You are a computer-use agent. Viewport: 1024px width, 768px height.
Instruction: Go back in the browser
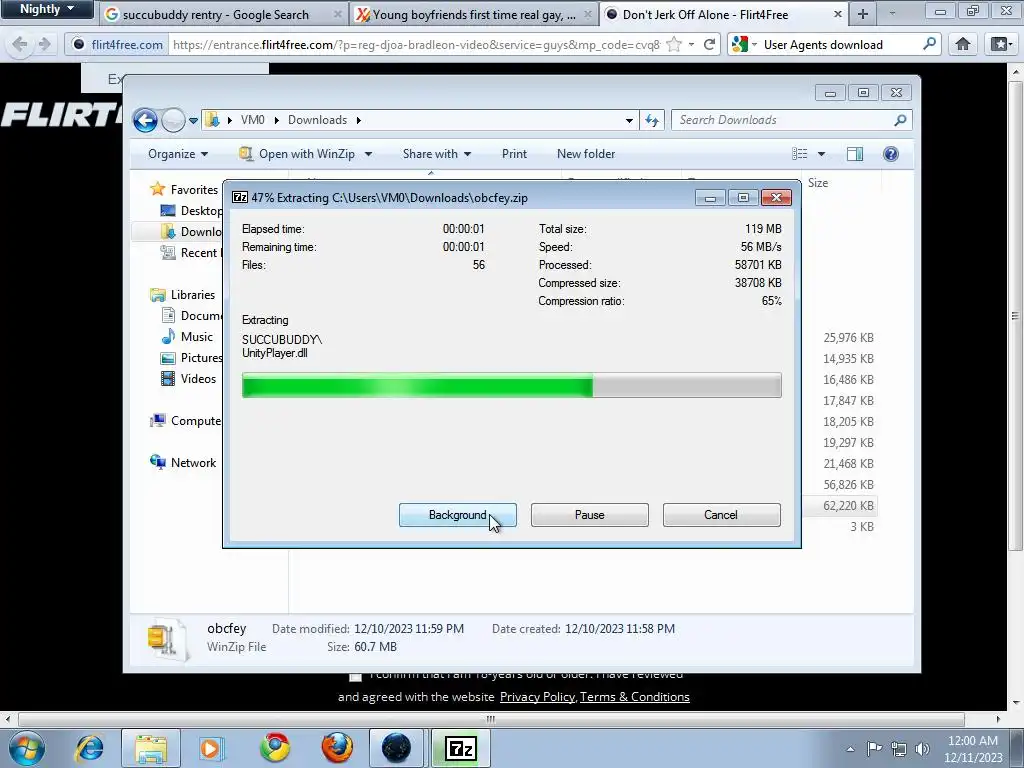(x=20, y=44)
